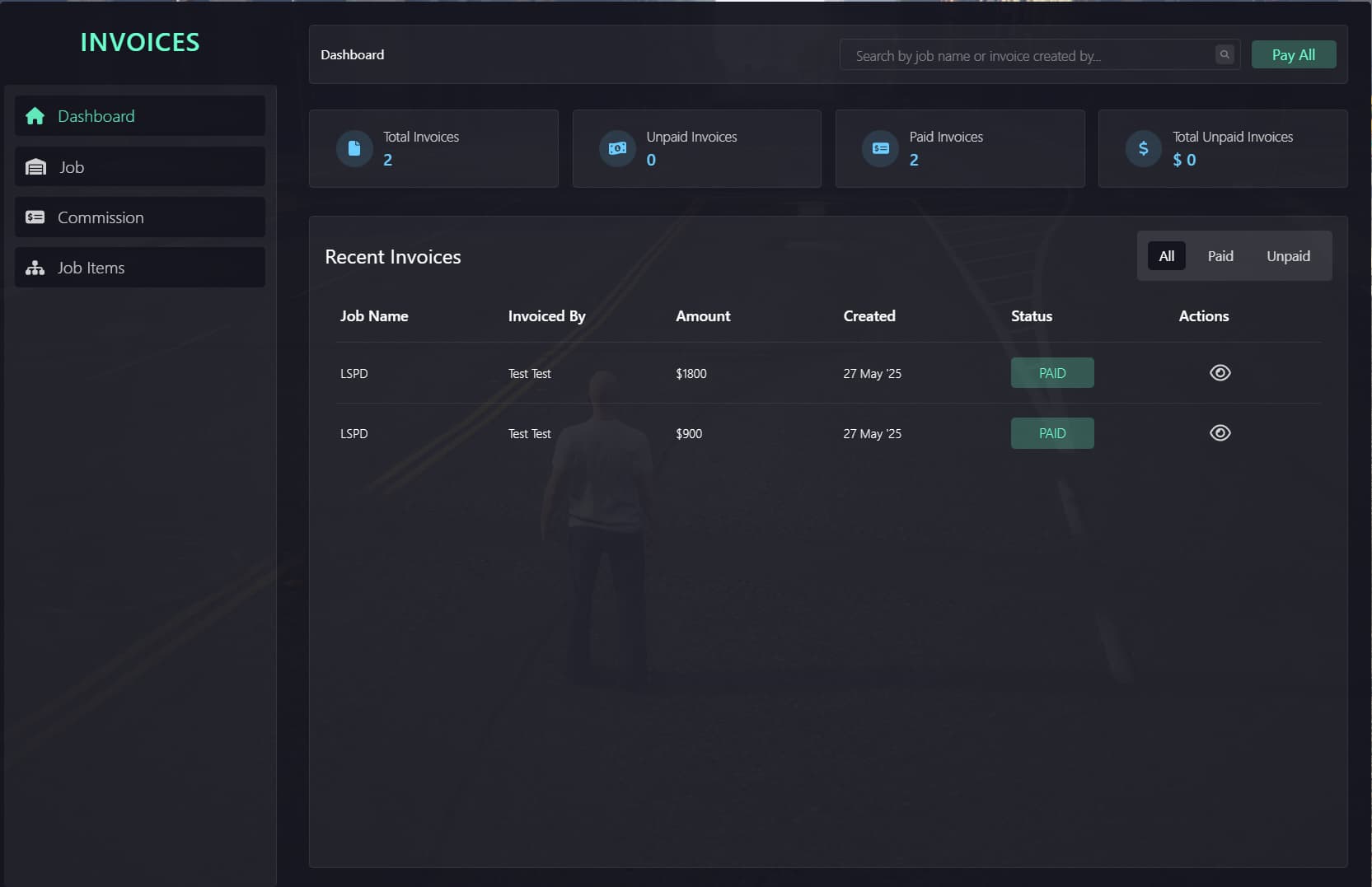Click the Job garage icon in sidebar
The image size is (1372, 887).
point(35,167)
